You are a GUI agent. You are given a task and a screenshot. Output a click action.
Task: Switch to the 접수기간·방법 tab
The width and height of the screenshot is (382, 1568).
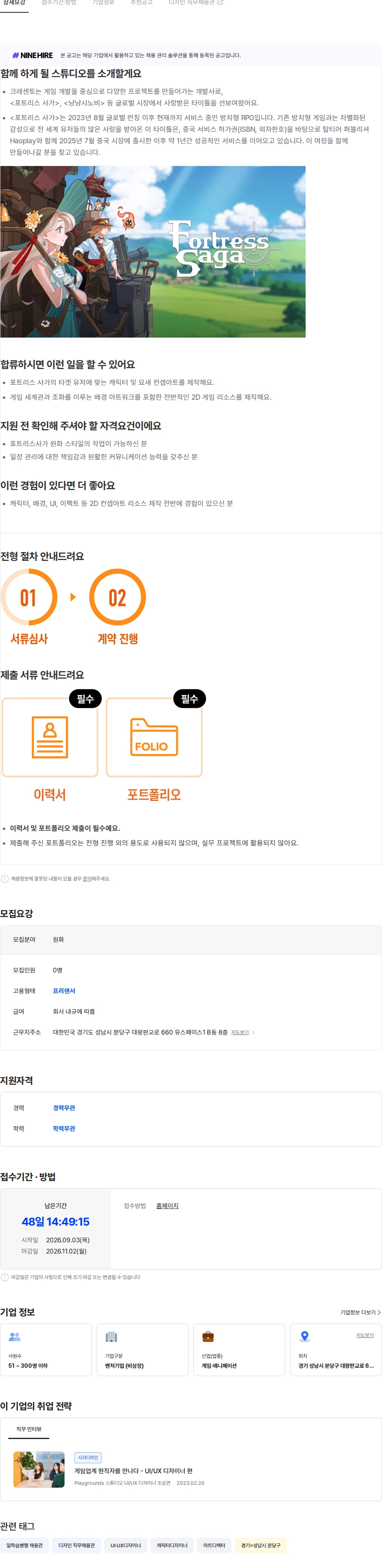click(59, 3)
